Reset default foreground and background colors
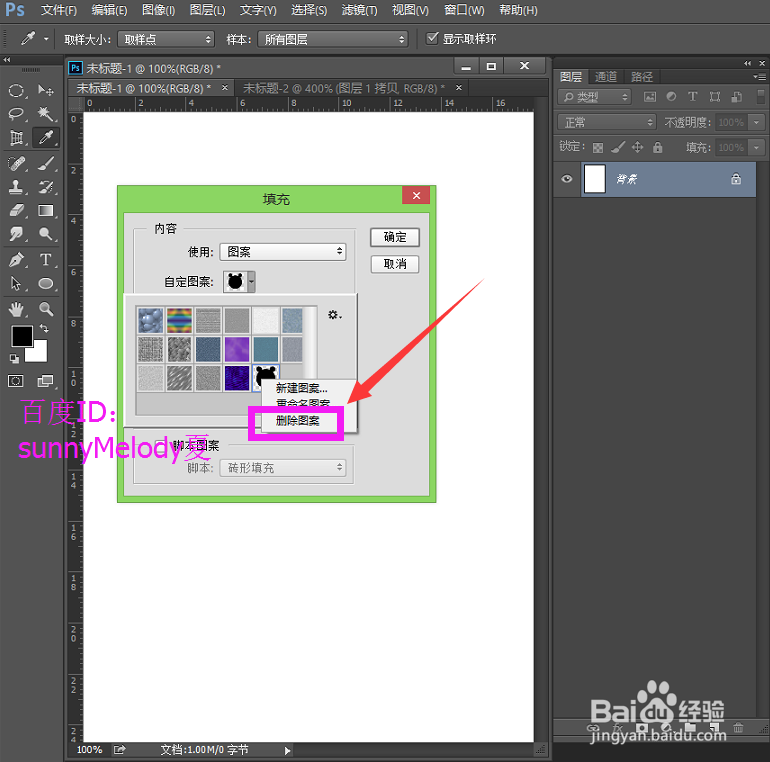 14,359
